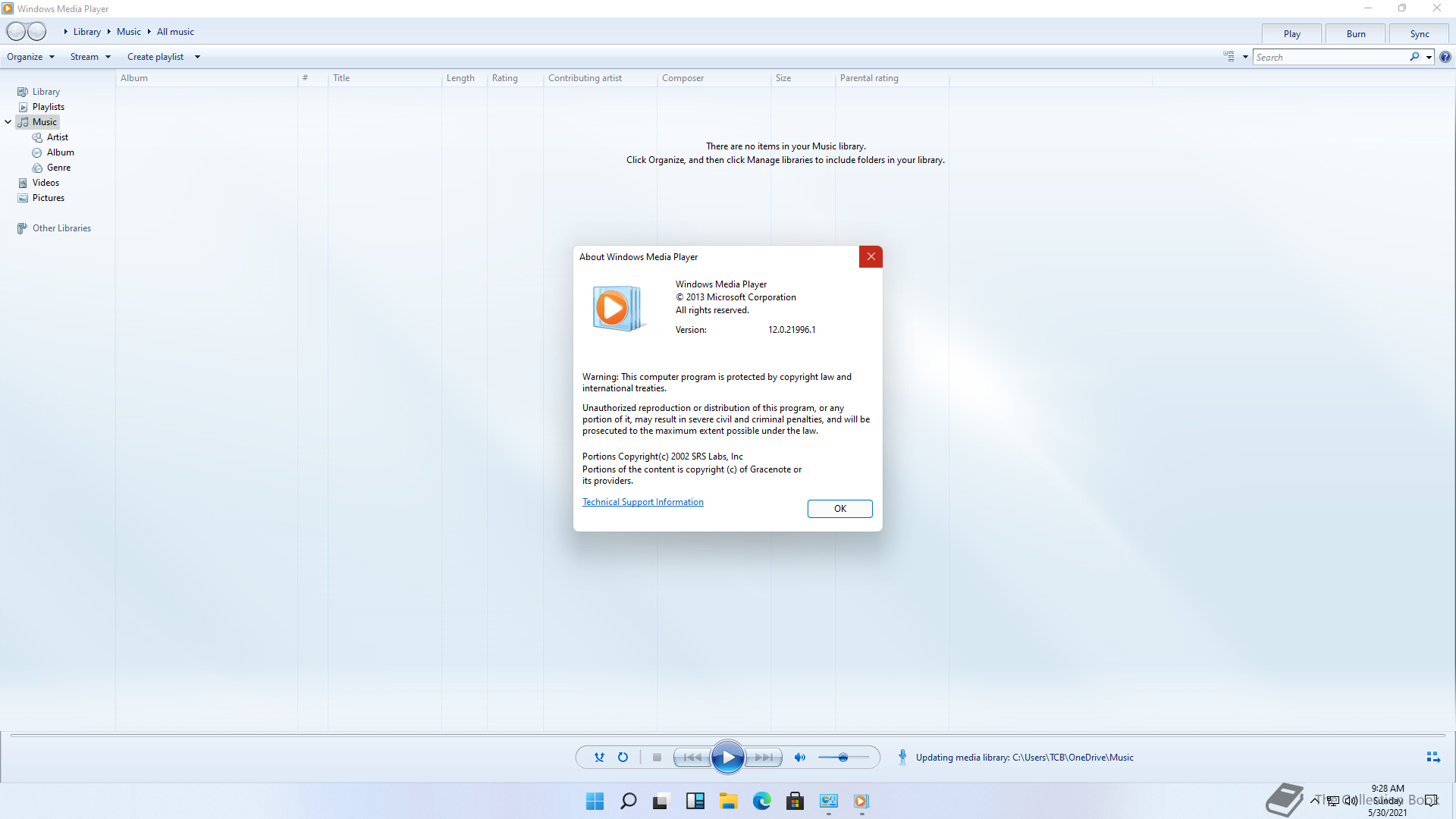Click Library in the breadcrumb
This screenshot has height=819, width=1456.
(87, 32)
